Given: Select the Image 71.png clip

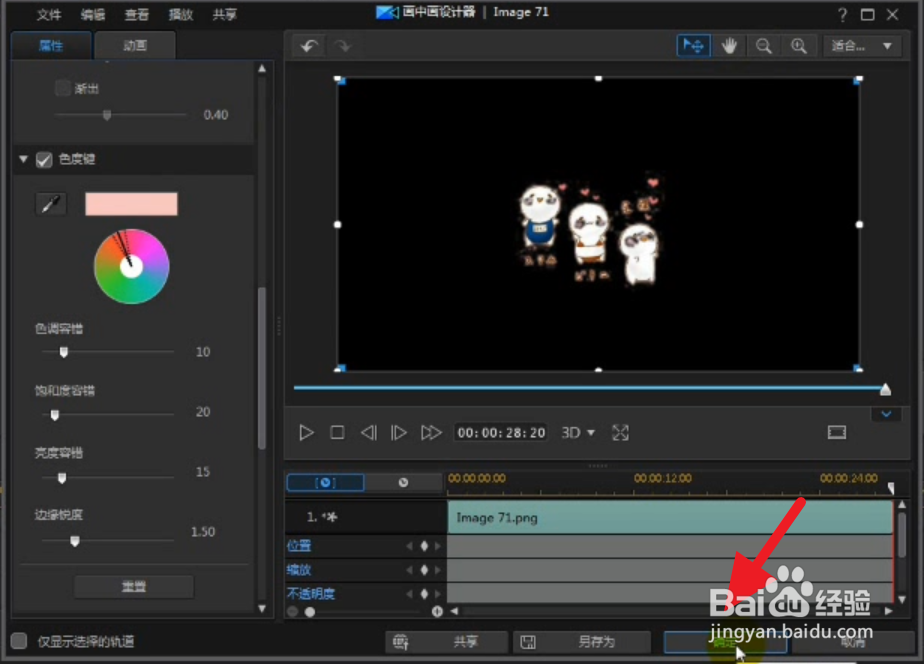Looking at the screenshot, I should (x=670, y=517).
